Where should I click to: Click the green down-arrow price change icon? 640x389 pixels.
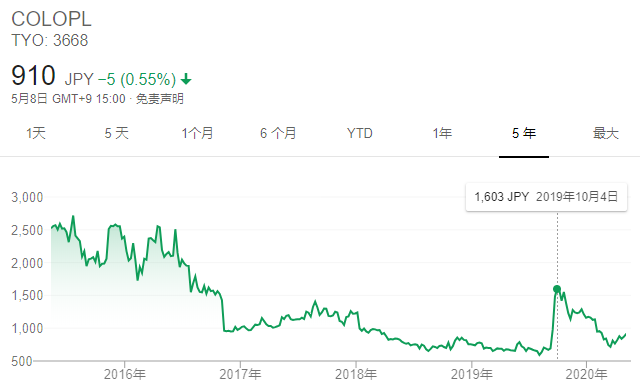(186, 79)
